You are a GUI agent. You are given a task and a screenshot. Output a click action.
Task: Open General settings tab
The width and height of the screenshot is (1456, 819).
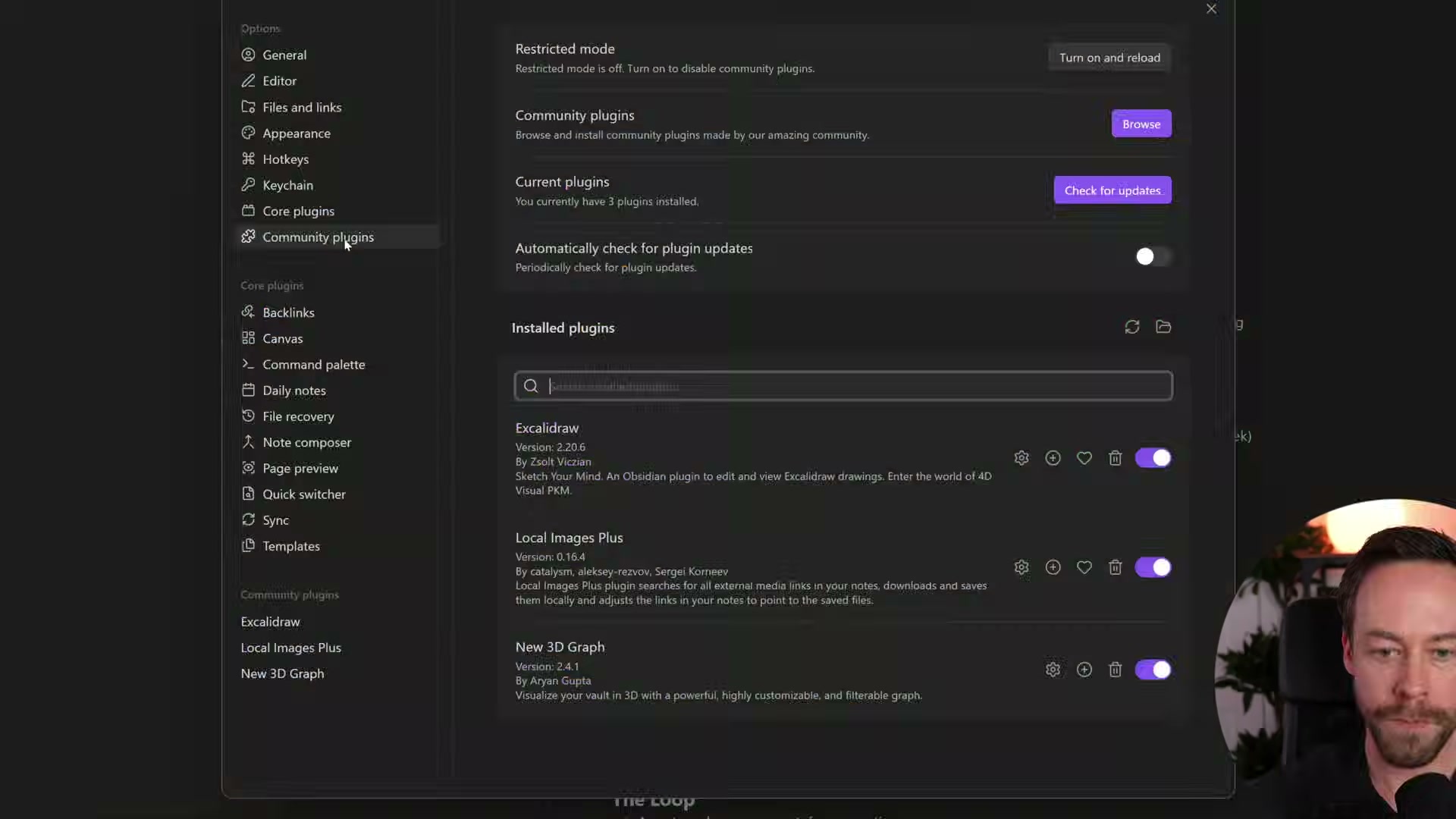(337, 55)
